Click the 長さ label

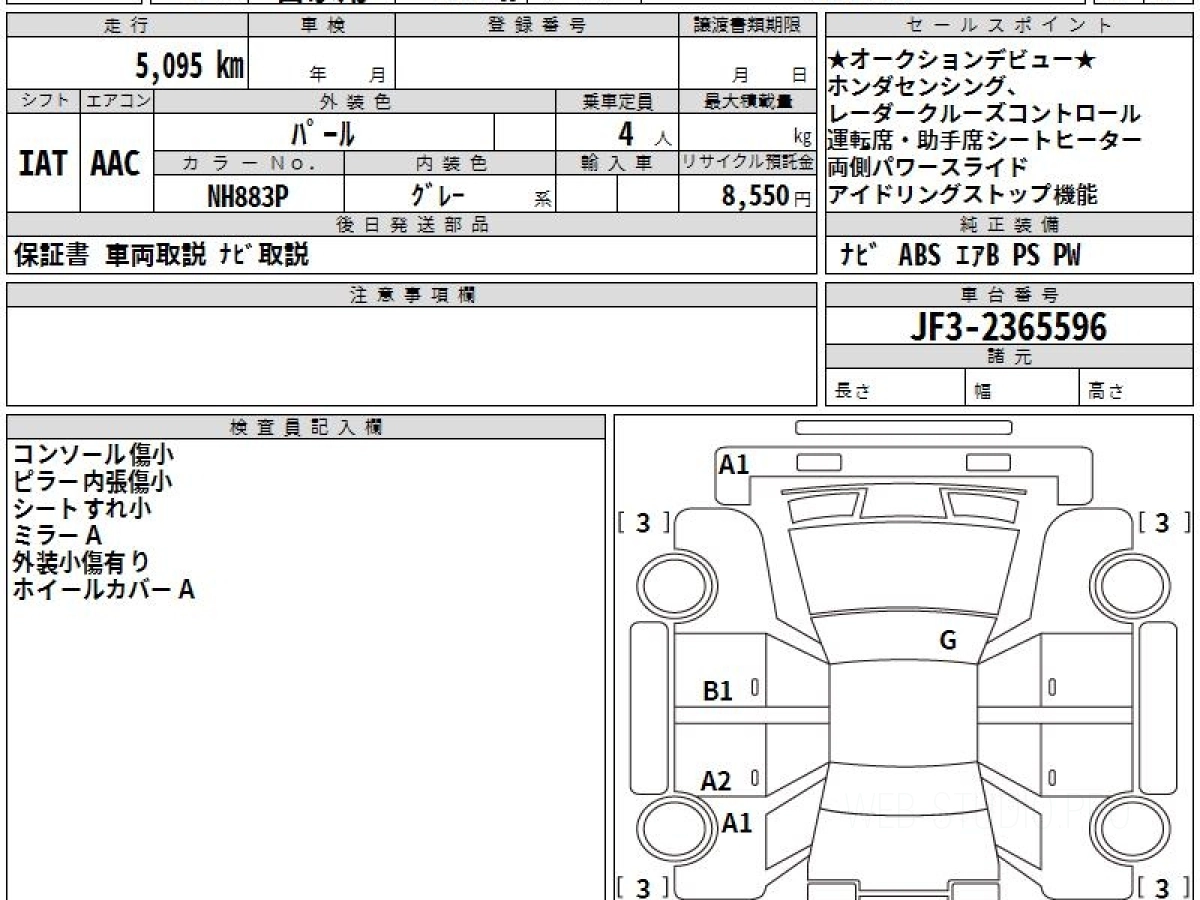(852, 392)
